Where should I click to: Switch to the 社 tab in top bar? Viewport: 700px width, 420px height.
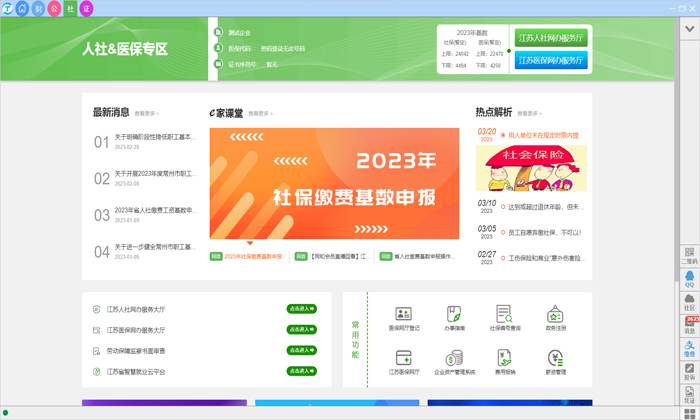pyautogui.click(x=70, y=8)
